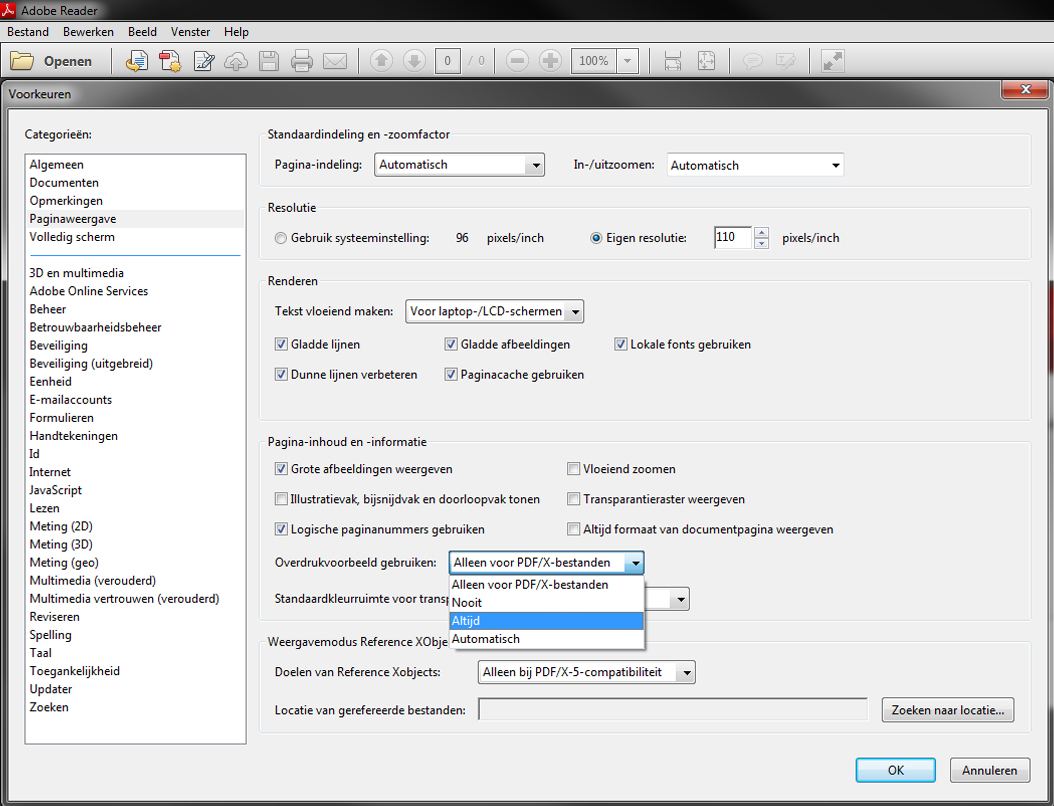Toggle Dunne lijnen verbeteren checkbox
This screenshot has height=806, width=1054.
tap(281, 374)
